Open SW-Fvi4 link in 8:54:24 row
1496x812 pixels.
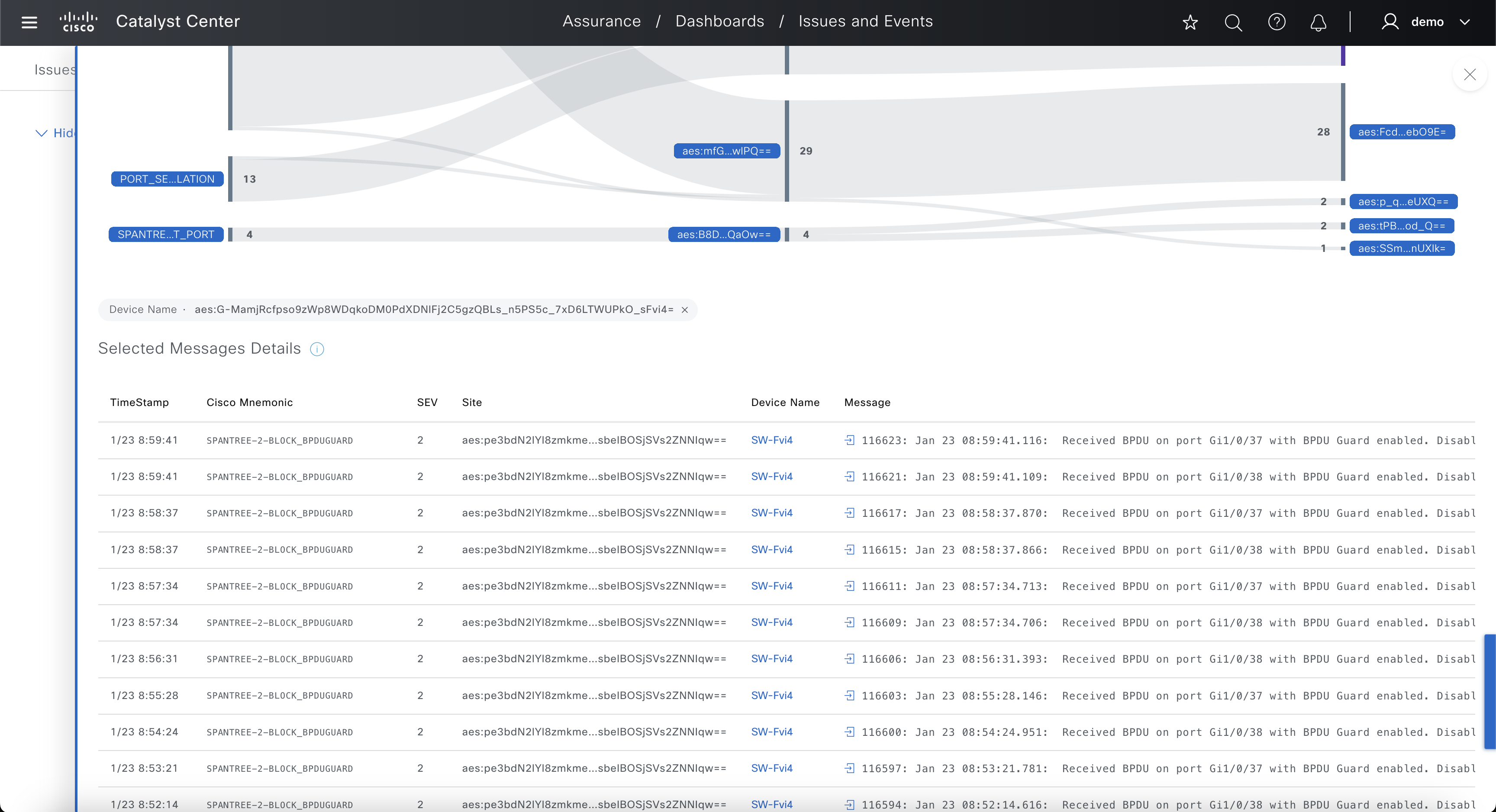click(772, 732)
